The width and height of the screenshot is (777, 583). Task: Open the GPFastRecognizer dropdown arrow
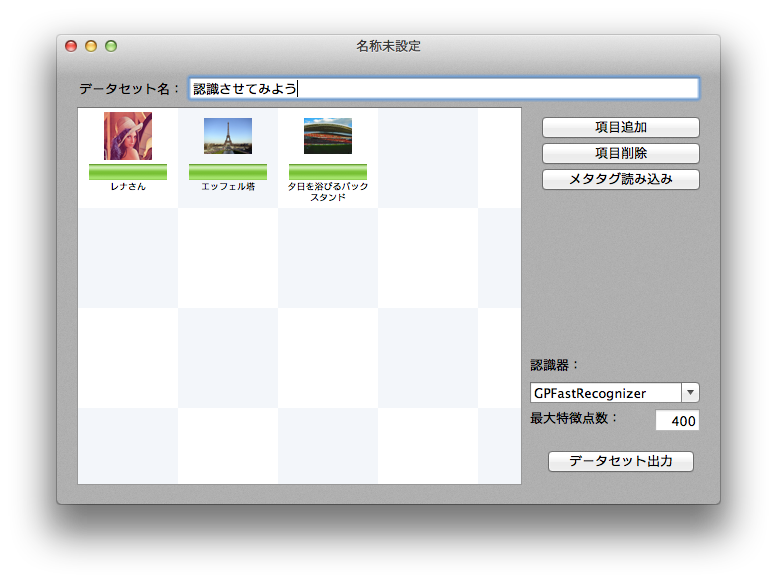pos(690,393)
